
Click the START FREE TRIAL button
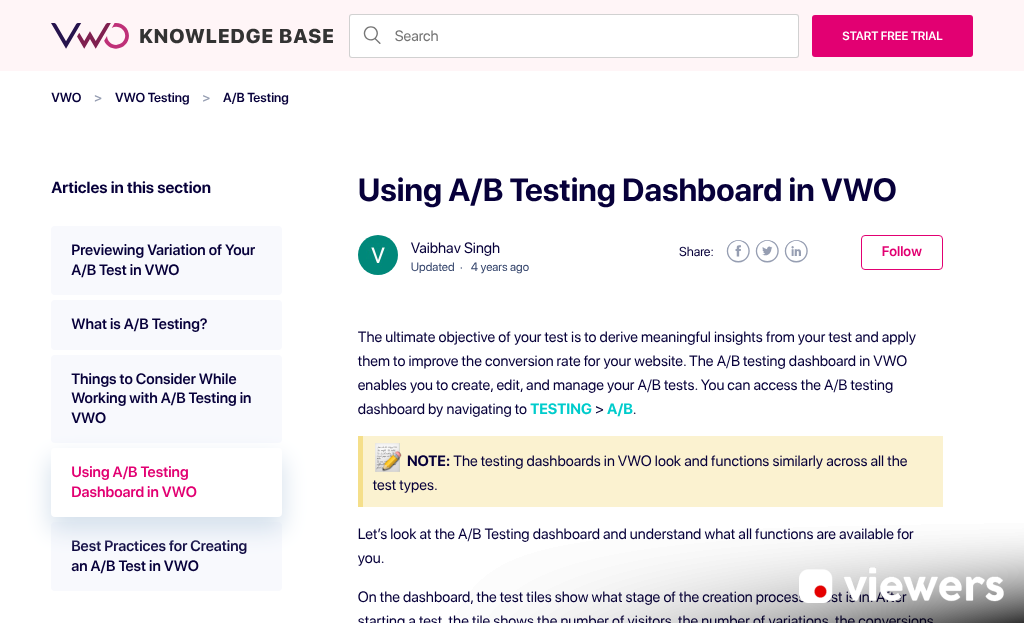[x=891, y=35]
